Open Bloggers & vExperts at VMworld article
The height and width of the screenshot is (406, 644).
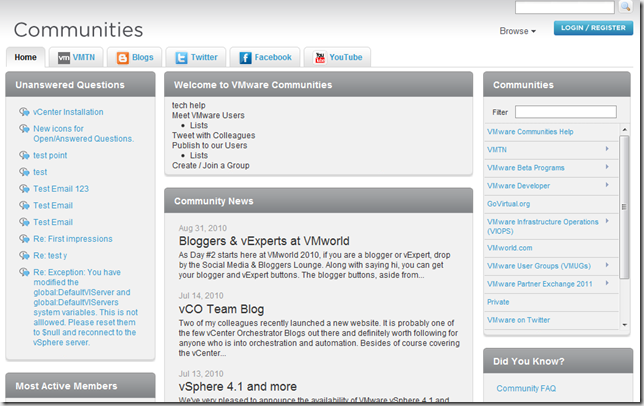(x=264, y=241)
